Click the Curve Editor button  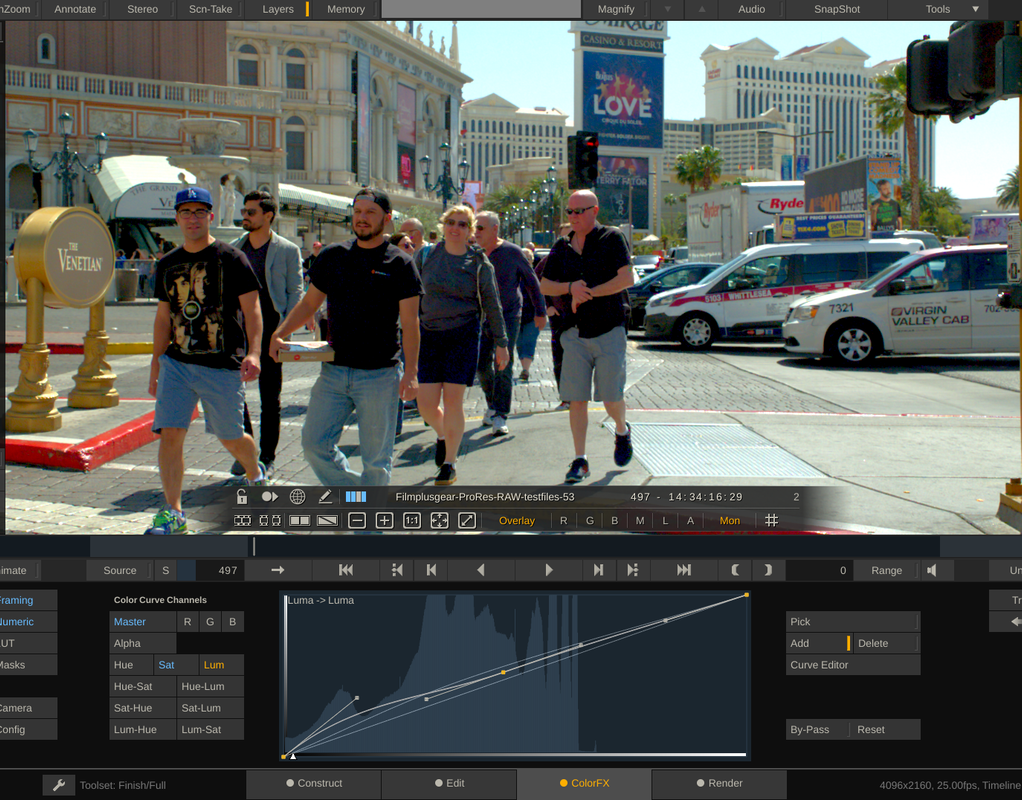tap(853, 665)
